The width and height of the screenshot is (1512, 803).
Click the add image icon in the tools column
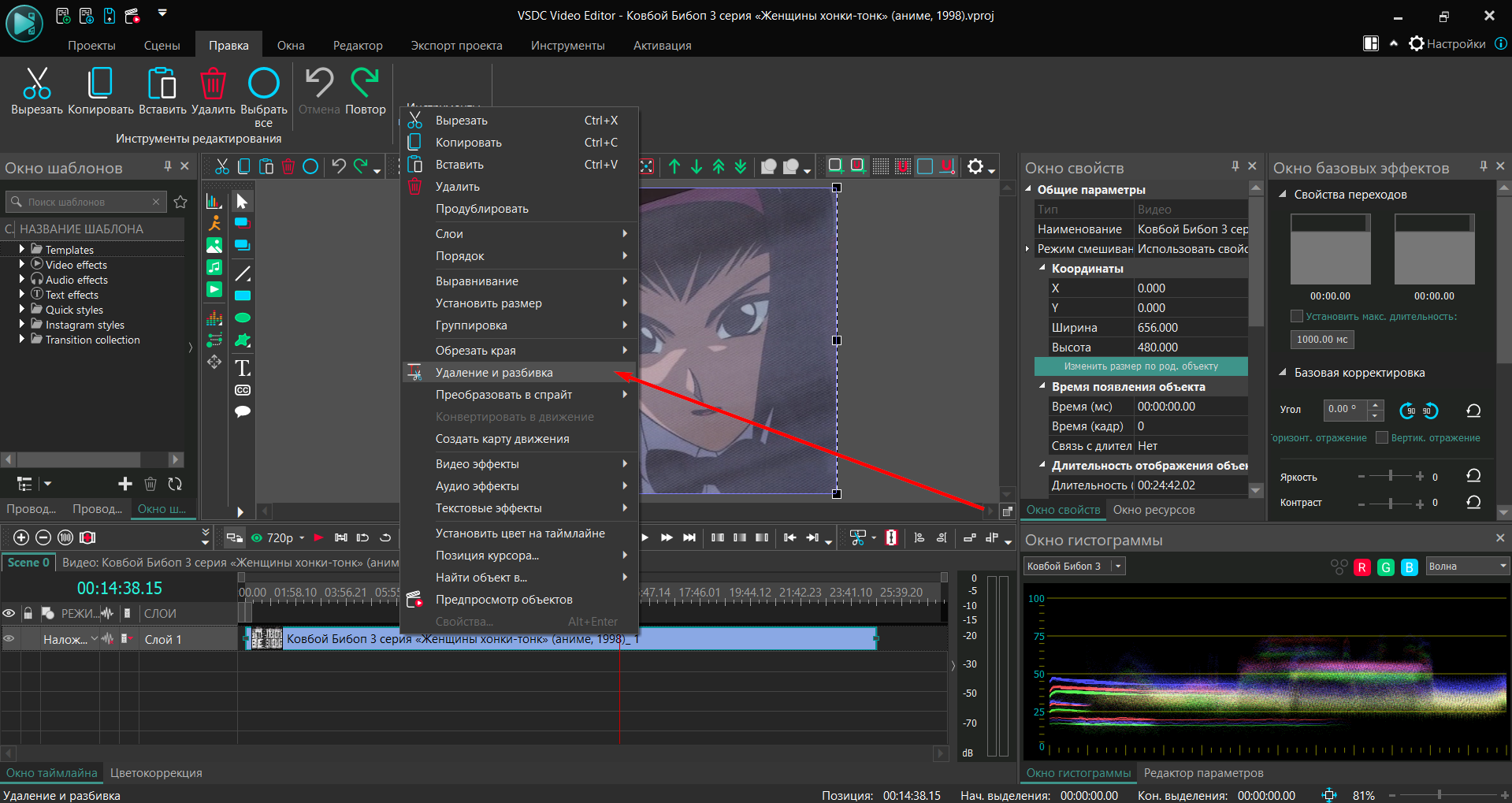click(x=214, y=245)
